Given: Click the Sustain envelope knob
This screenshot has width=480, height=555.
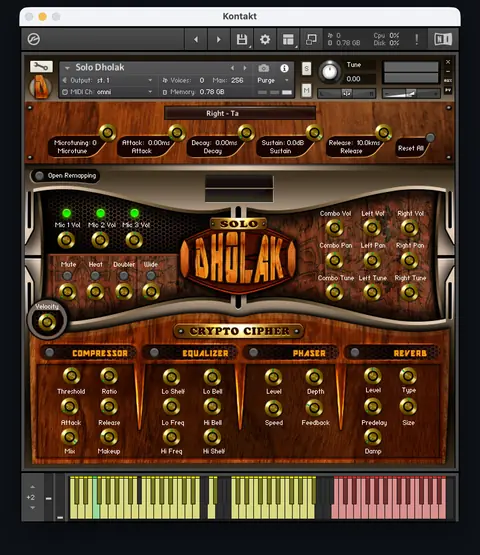Looking at the screenshot, I should click(x=314, y=133).
